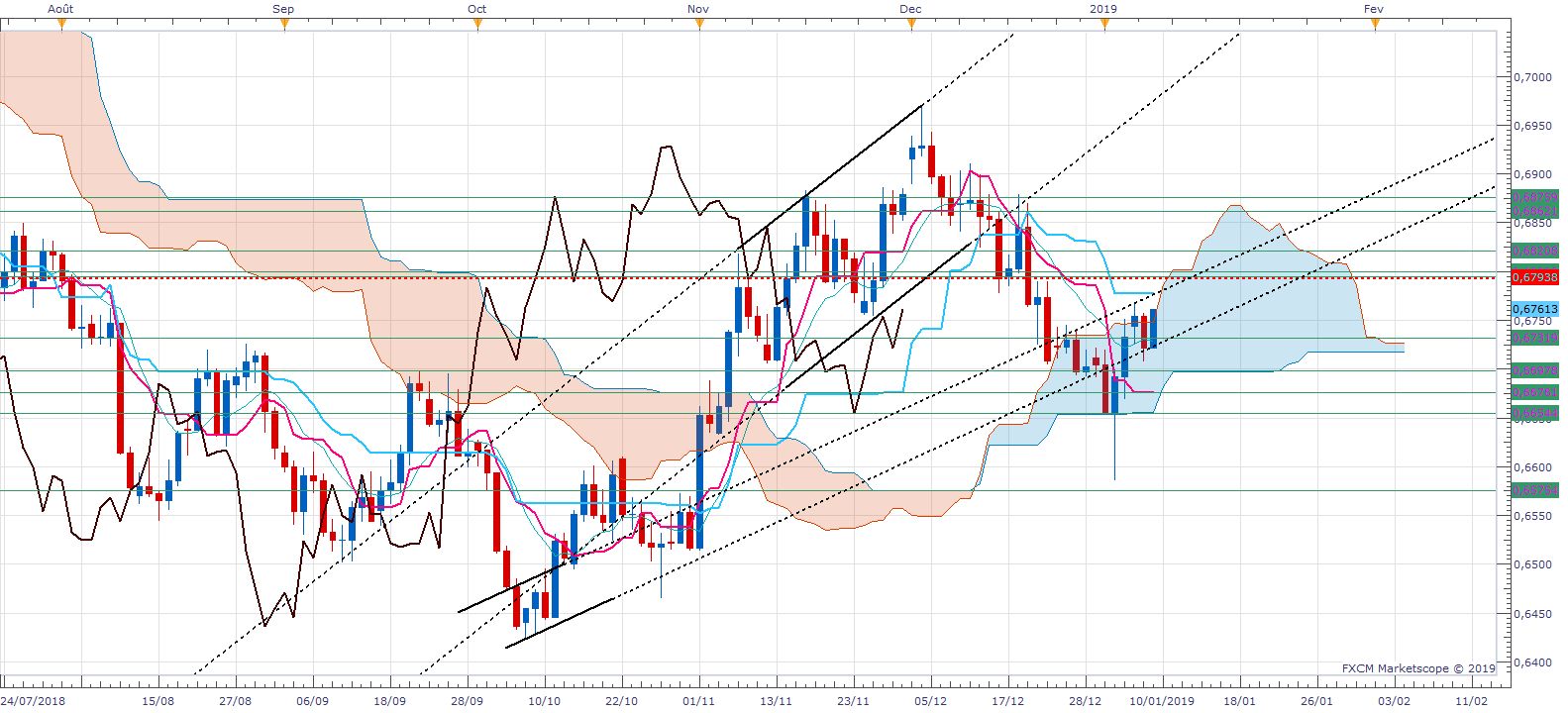Image resolution: width=1568 pixels, height=713 pixels.
Task: Click the green 0,65754 level label
Action: (x=1534, y=490)
